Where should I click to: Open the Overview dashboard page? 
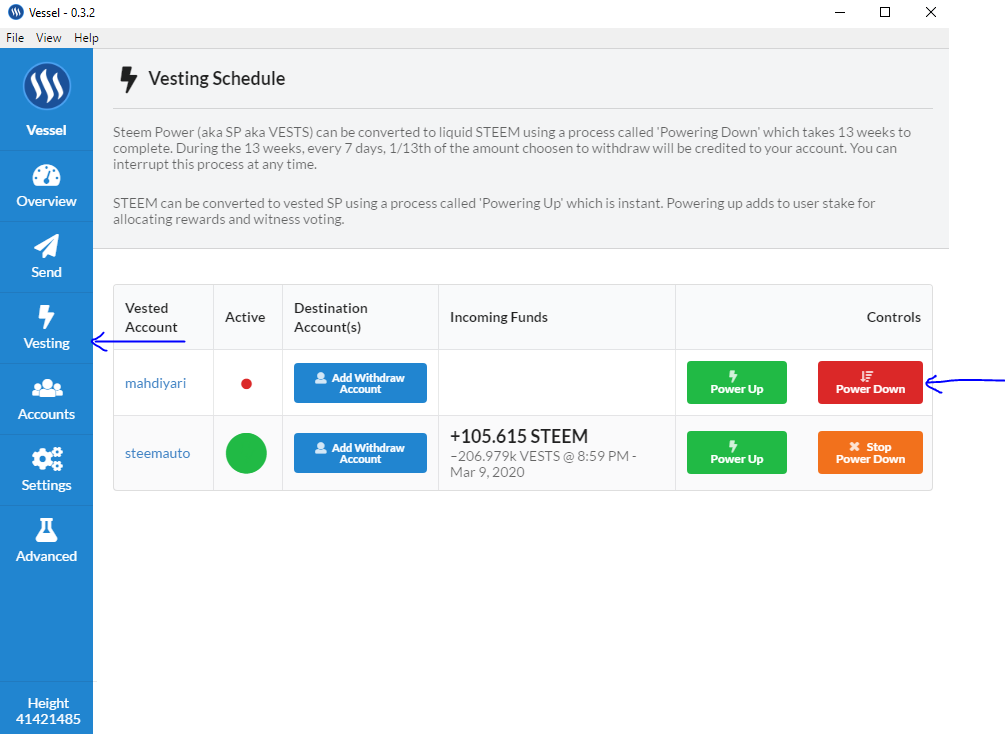click(x=46, y=187)
